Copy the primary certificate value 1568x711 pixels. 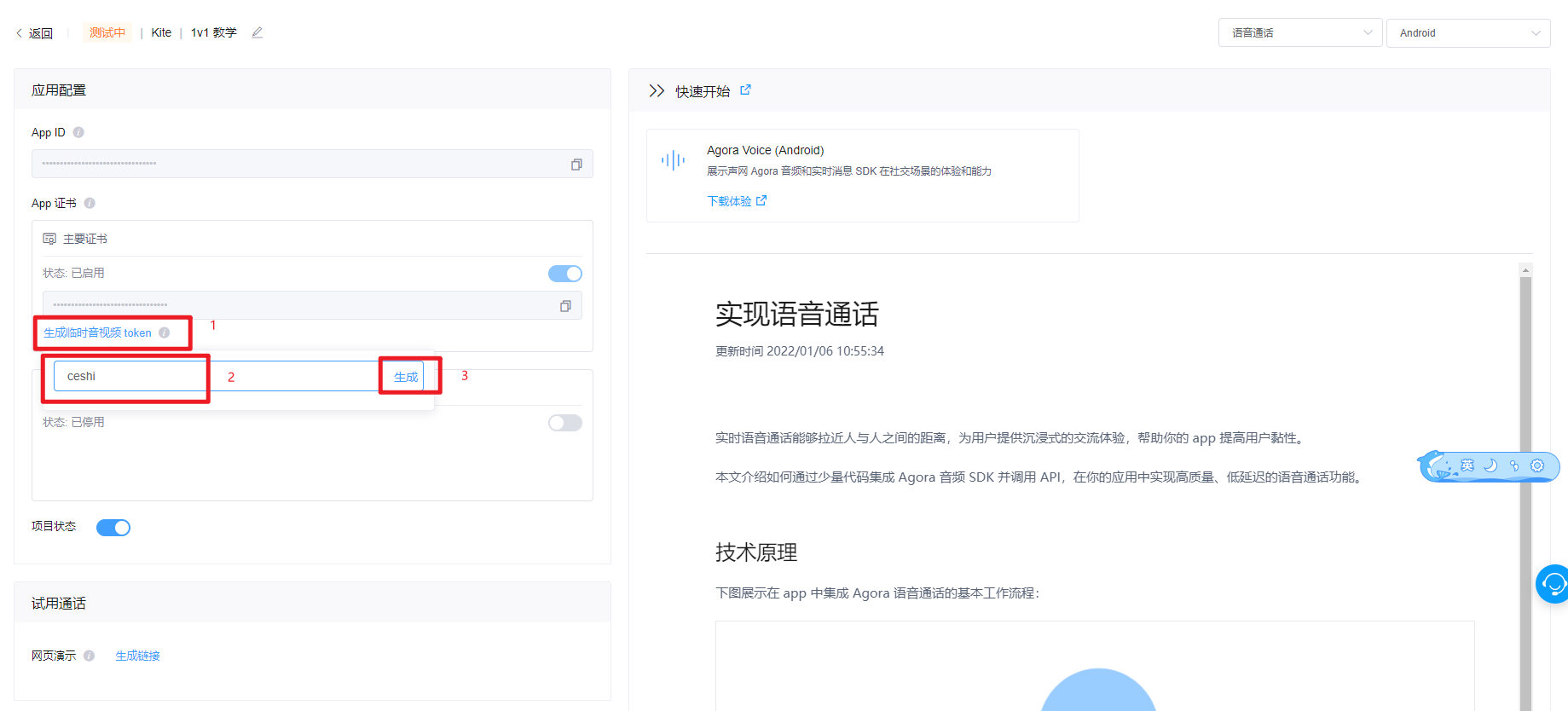coord(565,306)
